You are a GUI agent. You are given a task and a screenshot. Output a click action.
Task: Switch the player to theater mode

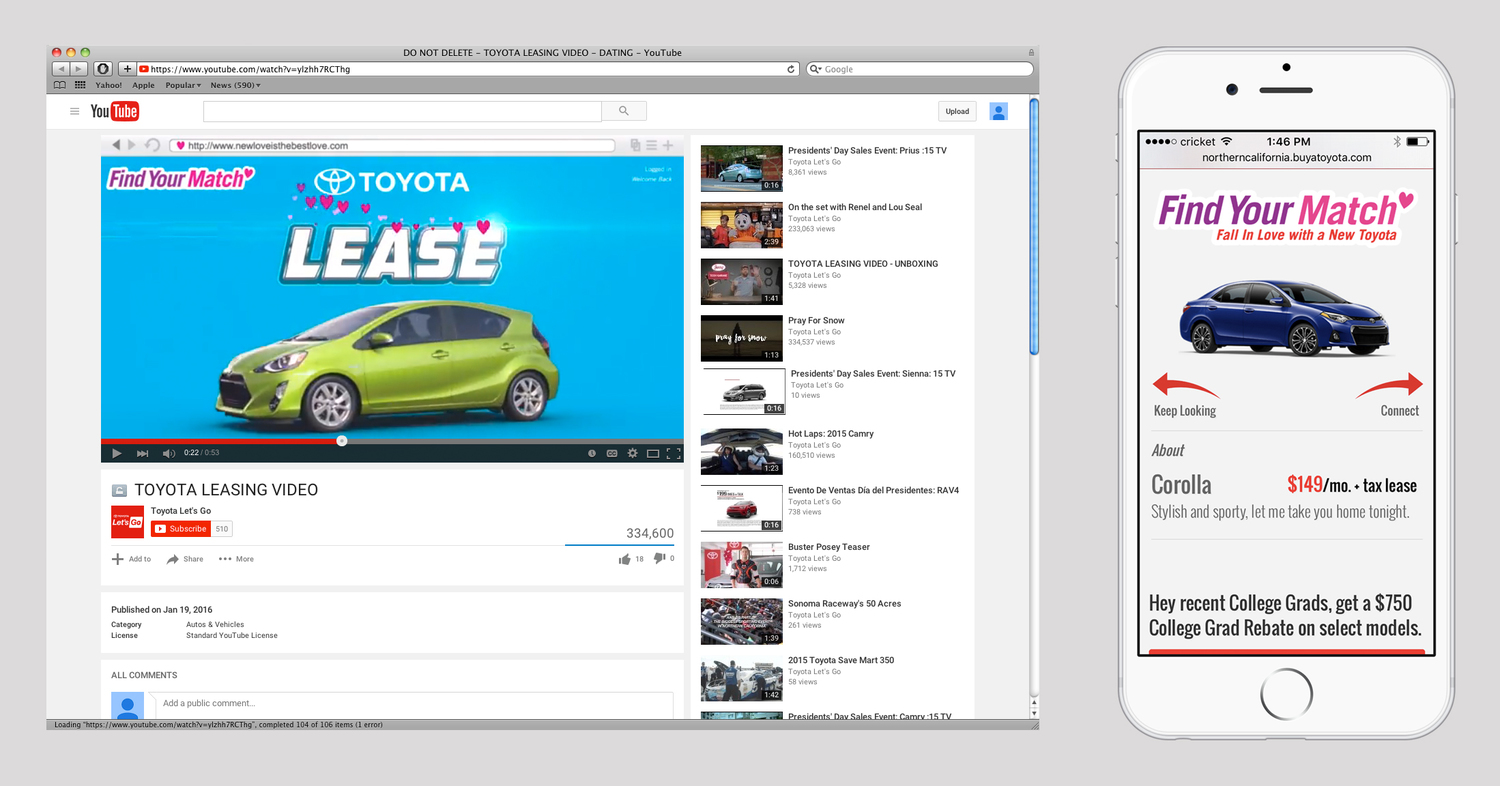653,453
